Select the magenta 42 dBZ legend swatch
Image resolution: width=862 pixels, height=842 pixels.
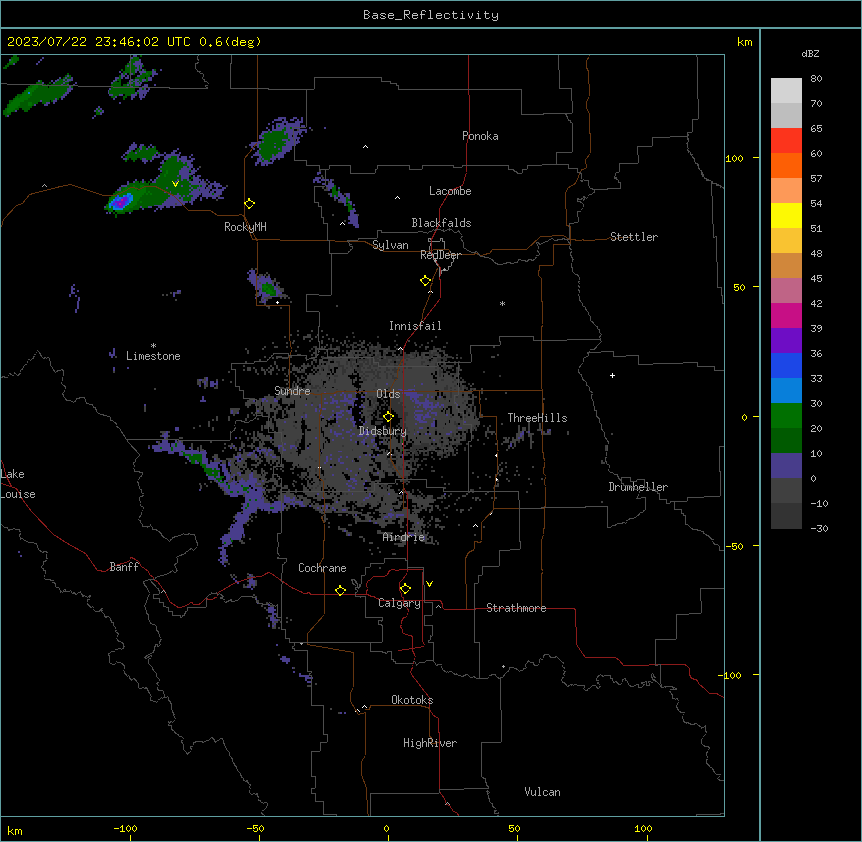[x=786, y=315]
